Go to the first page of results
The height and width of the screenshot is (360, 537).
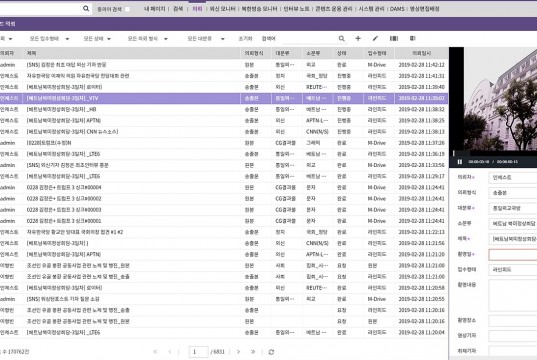(155, 352)
